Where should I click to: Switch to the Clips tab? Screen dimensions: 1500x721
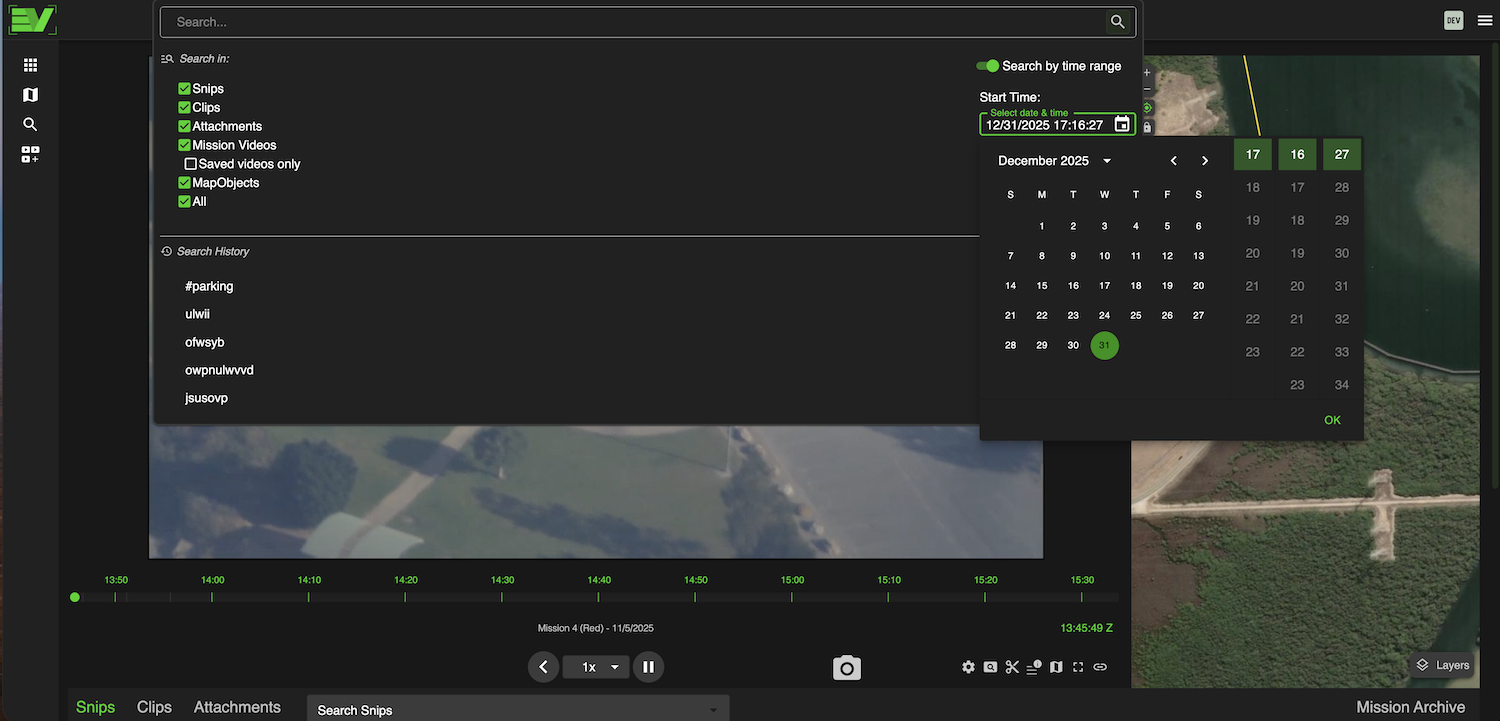tap(154, 707)
